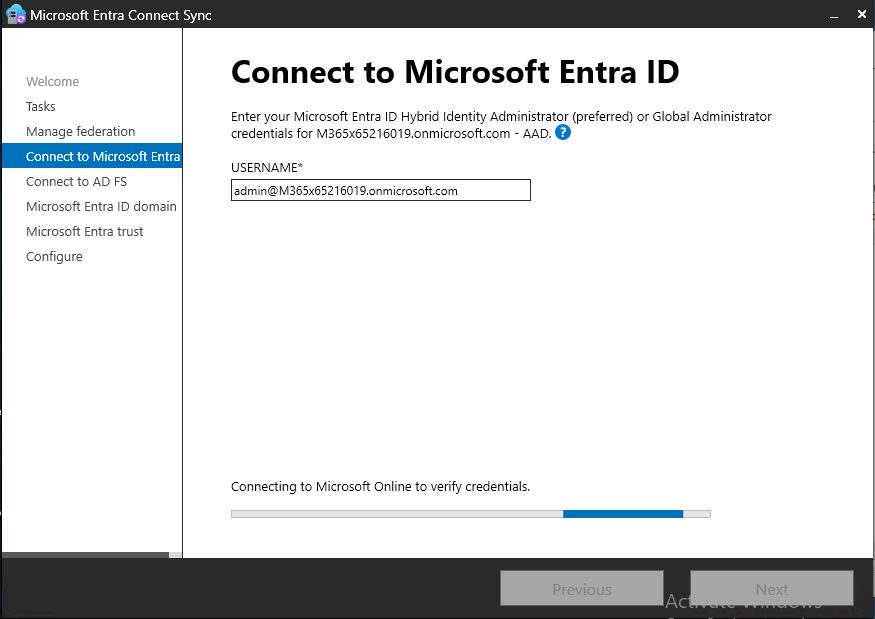
Task: Click the Entra Connect Sync app icon
Action: tap(15, 14)
